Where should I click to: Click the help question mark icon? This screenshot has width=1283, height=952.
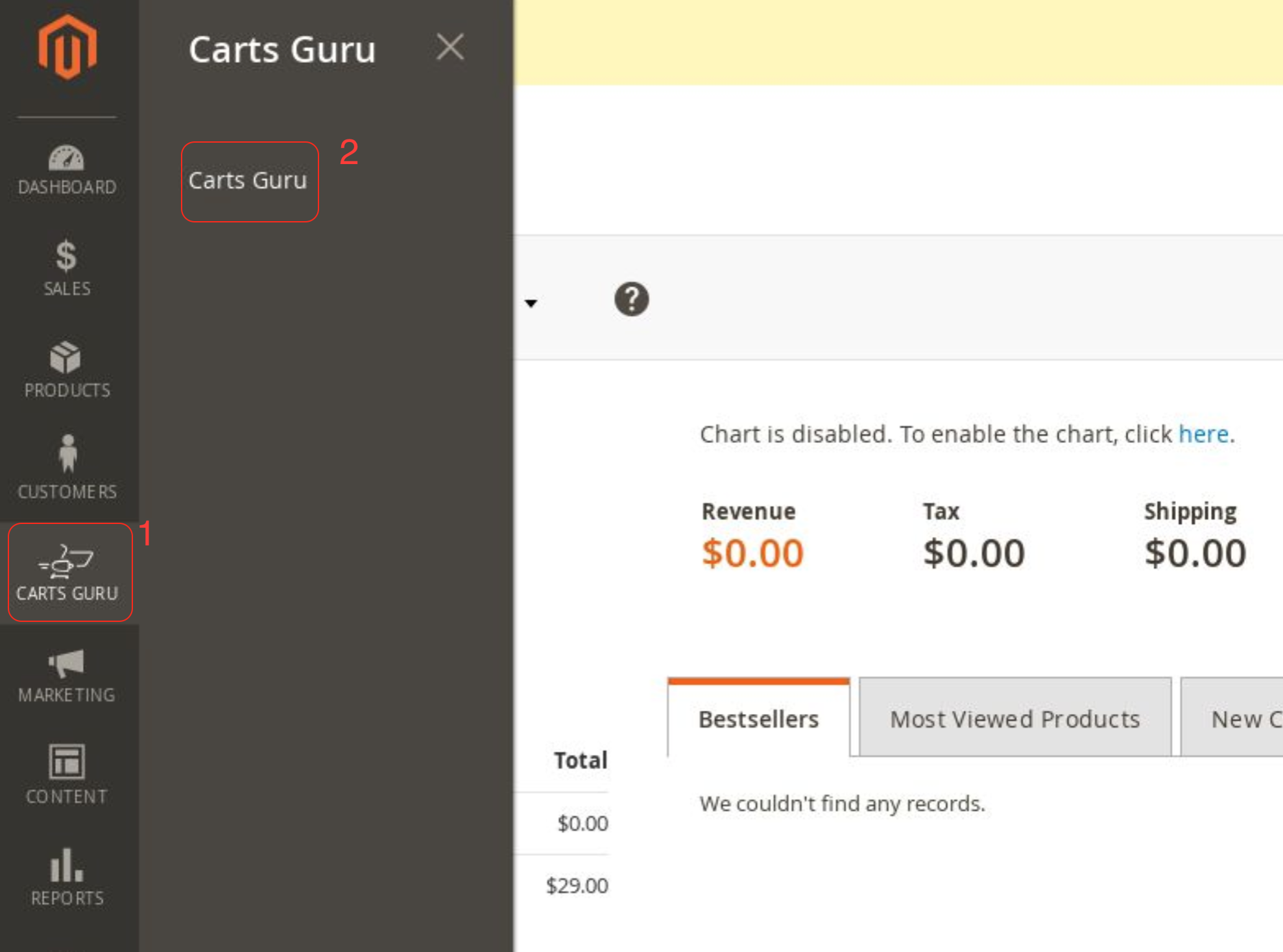pos(631,299)
